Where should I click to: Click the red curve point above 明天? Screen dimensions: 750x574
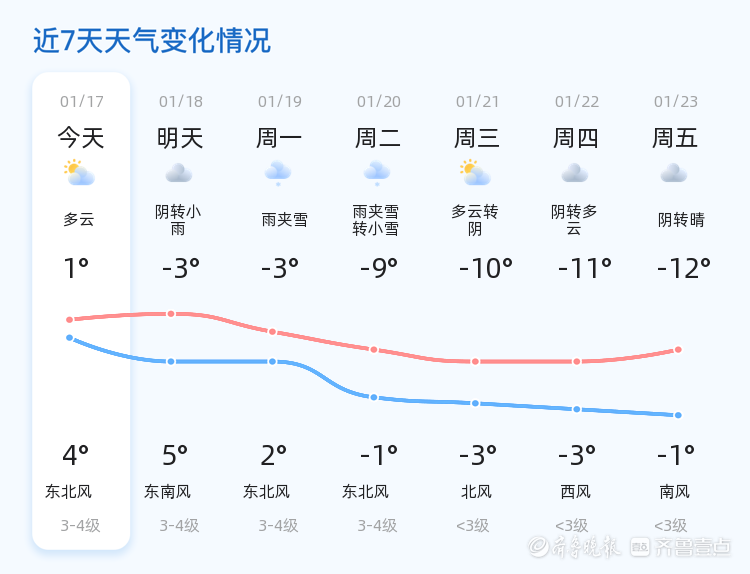pyautogui.click(x=171, y=314)
